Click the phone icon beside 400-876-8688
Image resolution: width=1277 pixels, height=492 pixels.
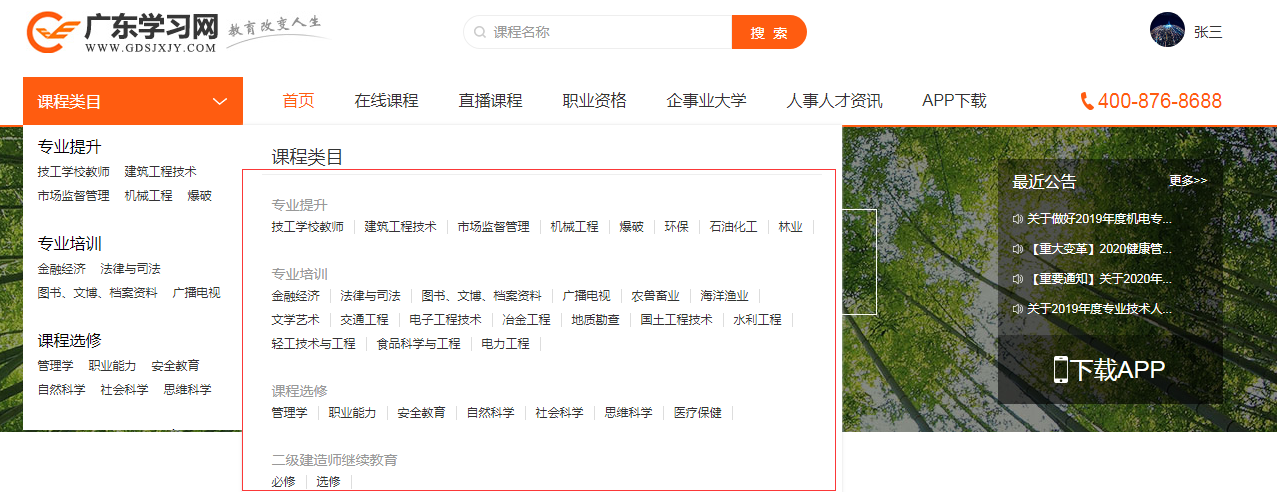click(1087, 101)
